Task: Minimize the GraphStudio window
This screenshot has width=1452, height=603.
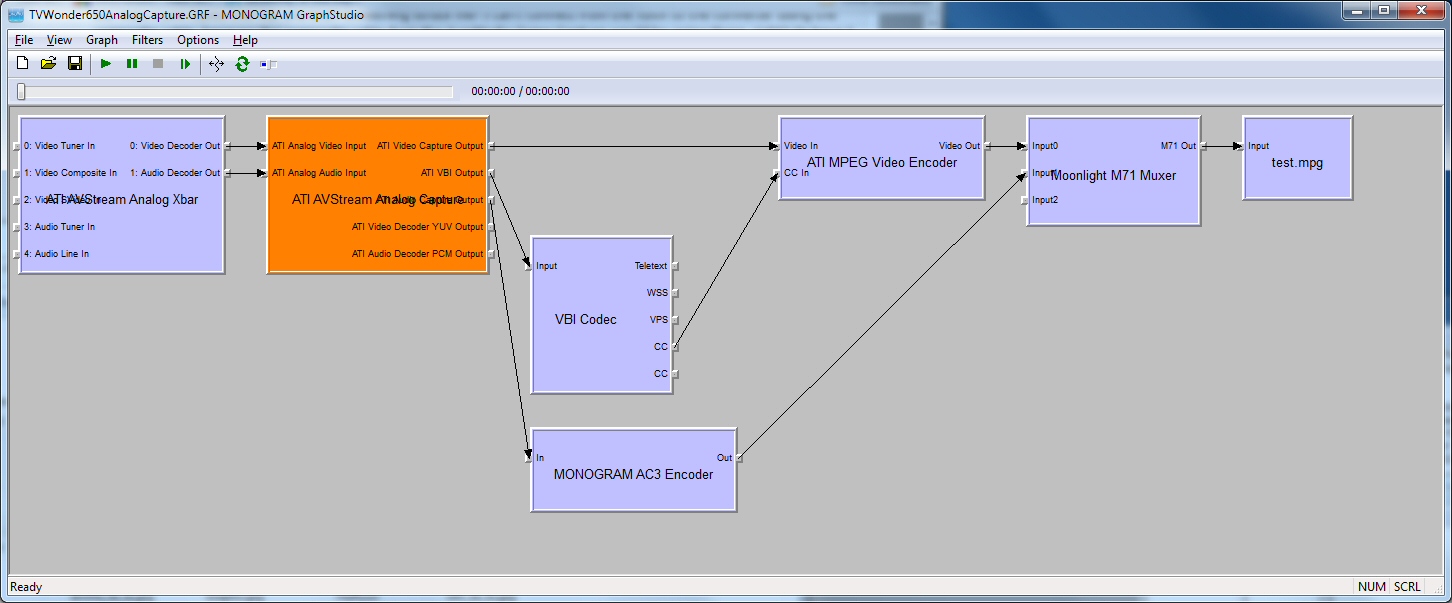Action: [1357, 11]
